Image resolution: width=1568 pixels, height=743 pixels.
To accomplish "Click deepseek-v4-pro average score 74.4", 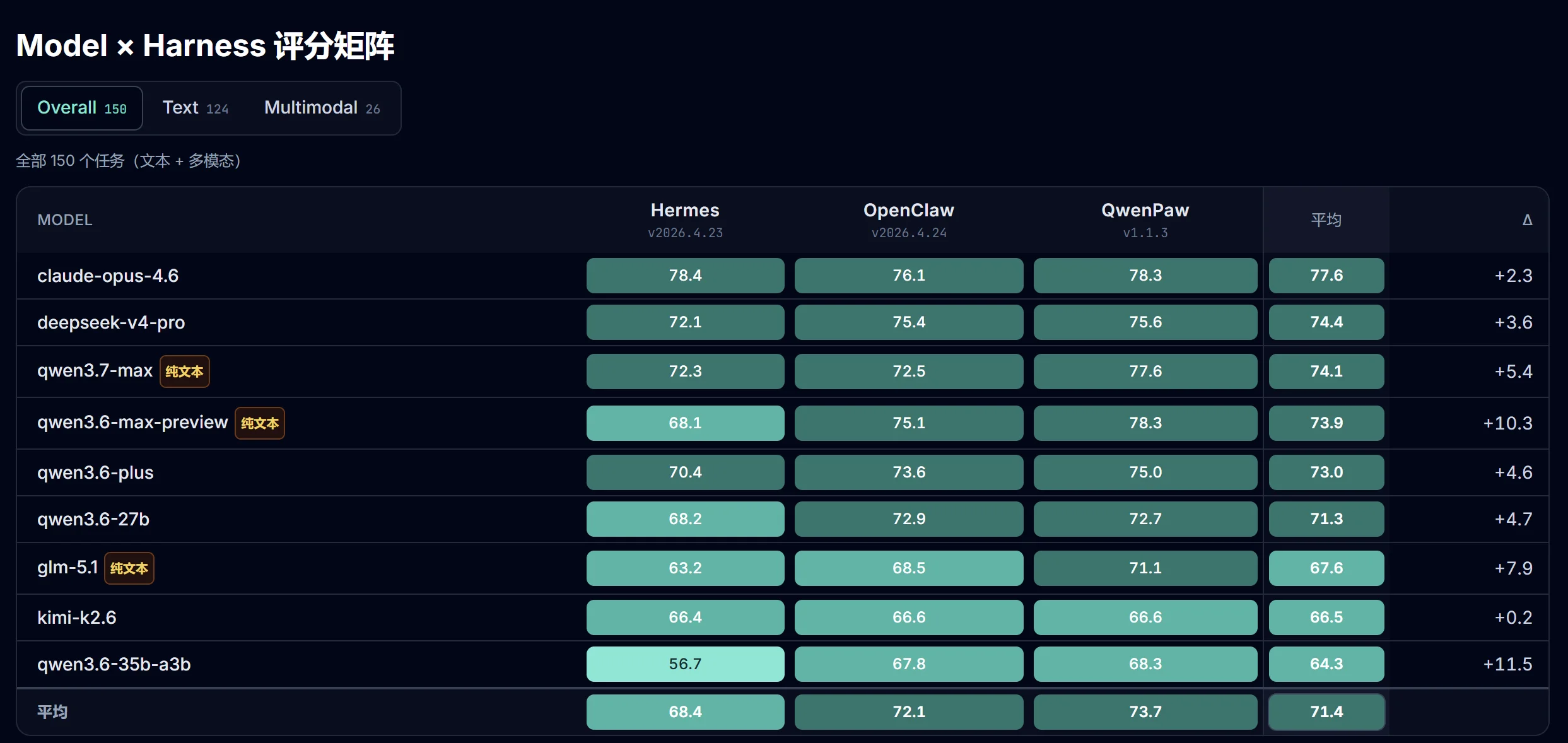I will (1326, 322).
